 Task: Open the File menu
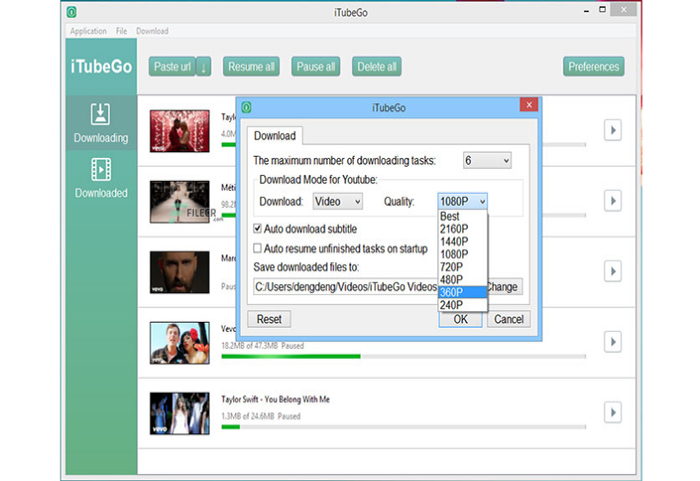121,31
